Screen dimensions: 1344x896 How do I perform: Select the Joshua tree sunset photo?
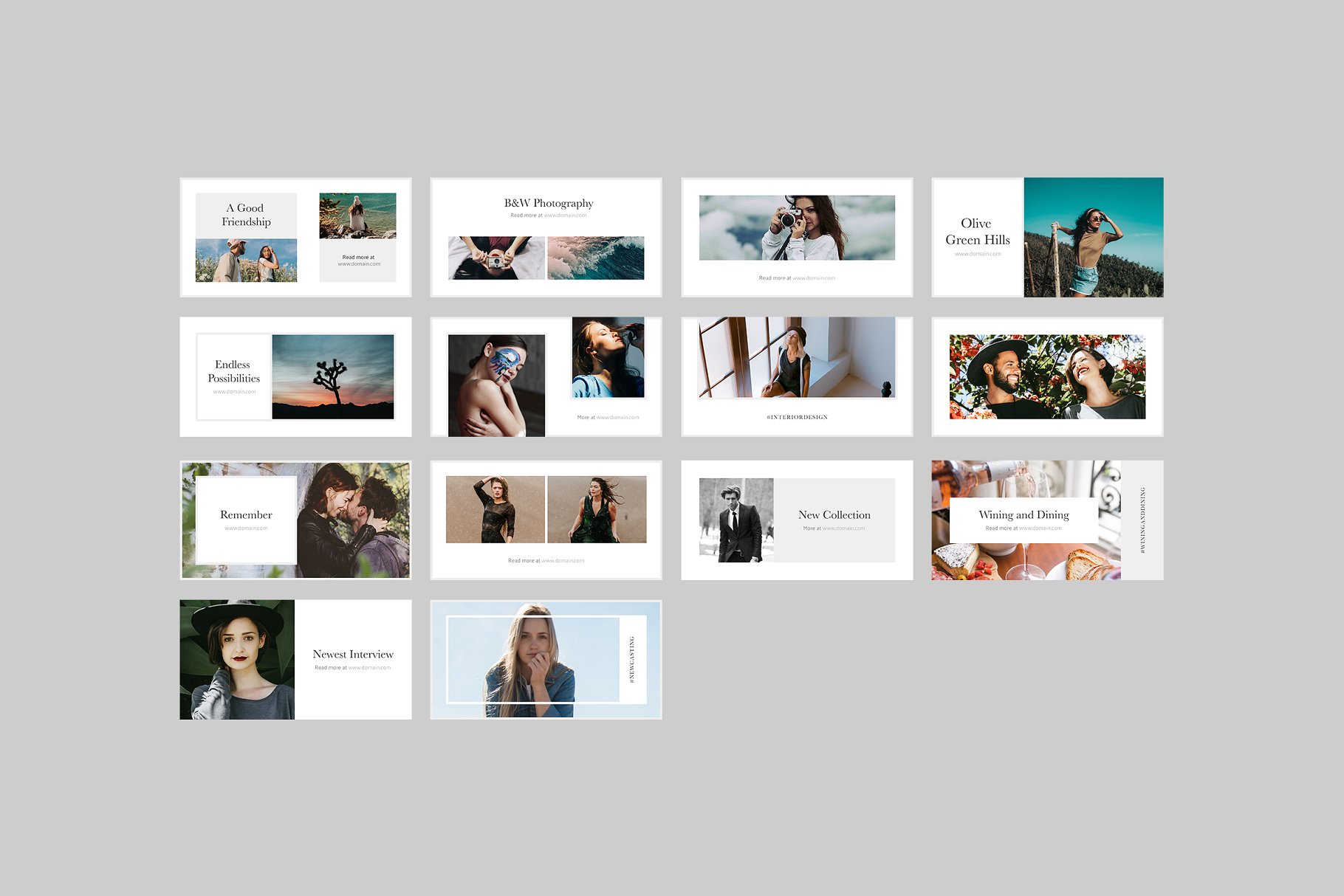tap(332, 376)
